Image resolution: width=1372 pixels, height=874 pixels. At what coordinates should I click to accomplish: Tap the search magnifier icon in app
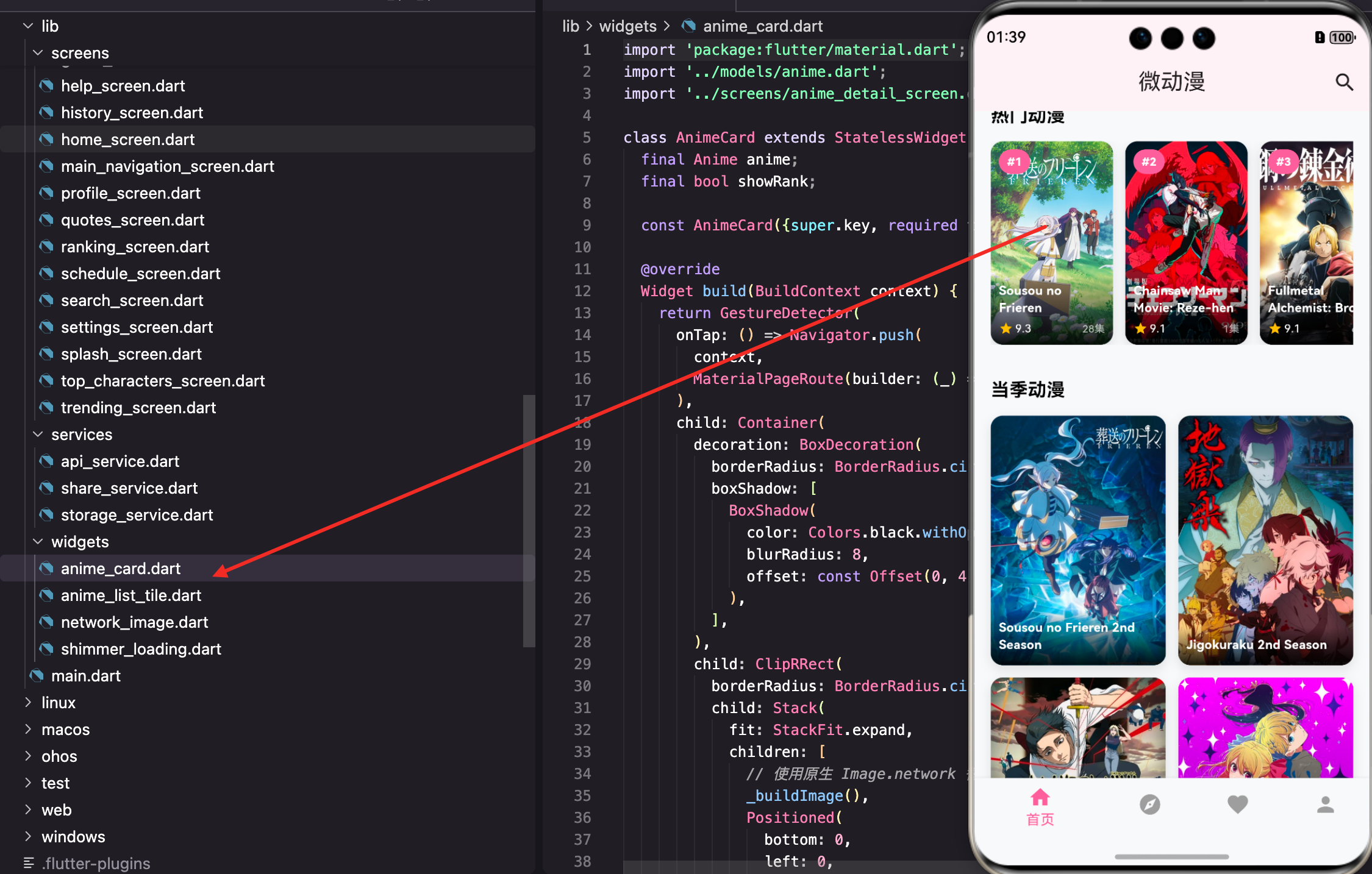point(1344,82)
